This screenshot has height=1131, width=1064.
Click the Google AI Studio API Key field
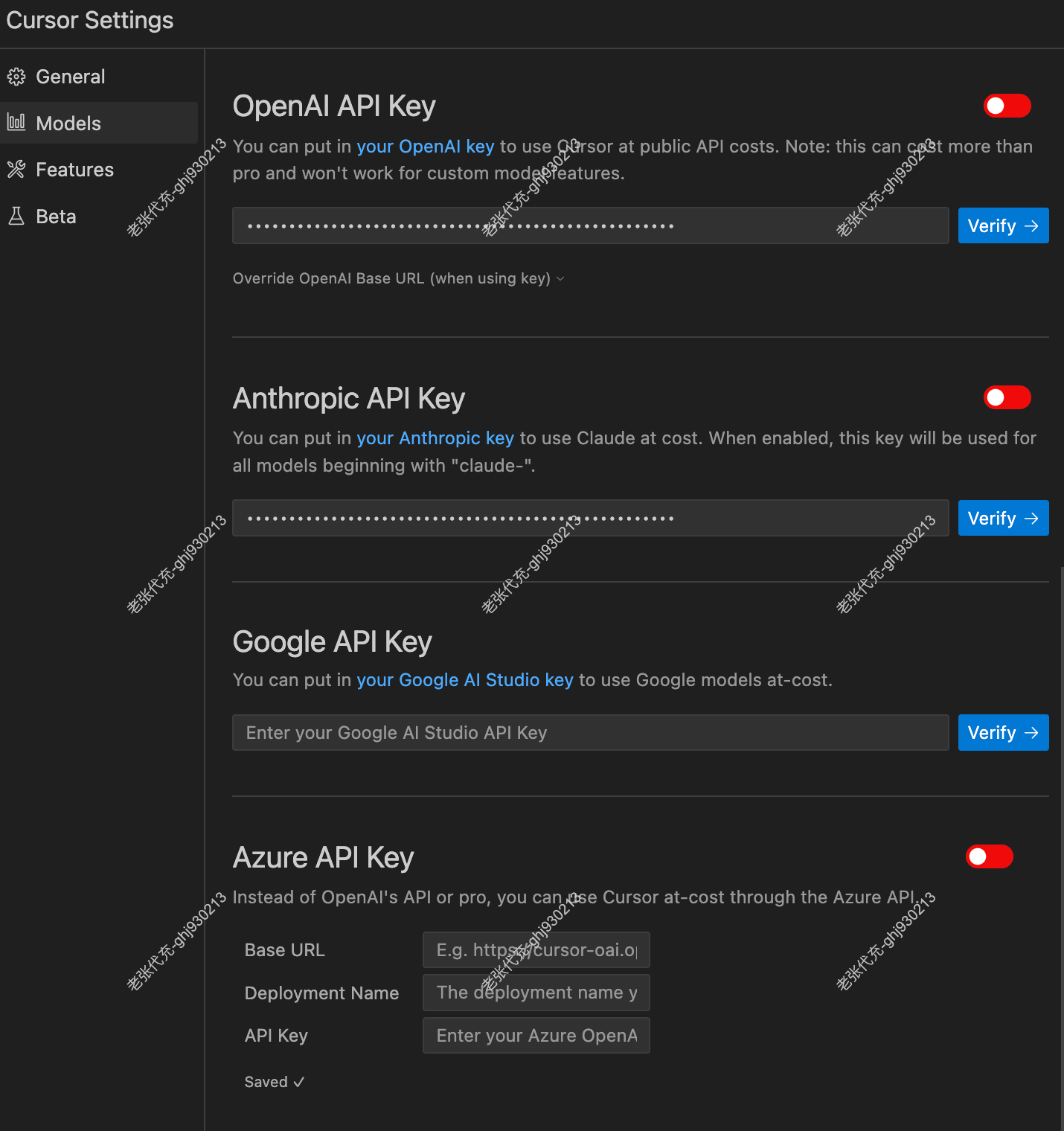pos(591,732)
